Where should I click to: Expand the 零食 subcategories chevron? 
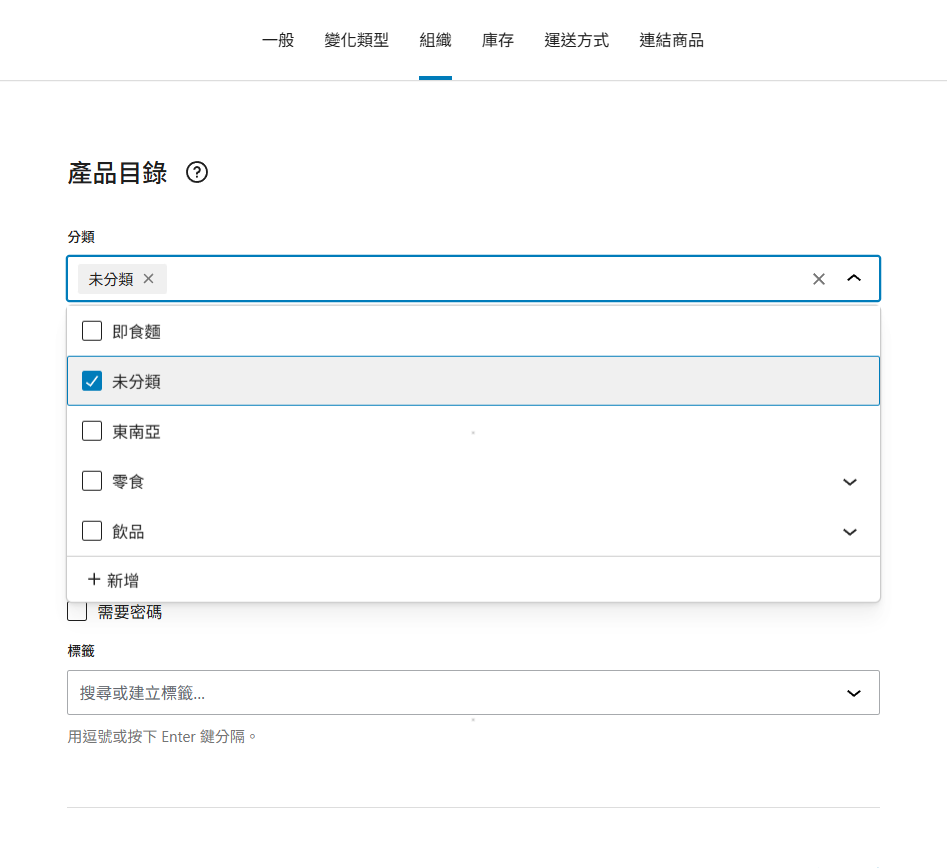click(x=849, y=482)
